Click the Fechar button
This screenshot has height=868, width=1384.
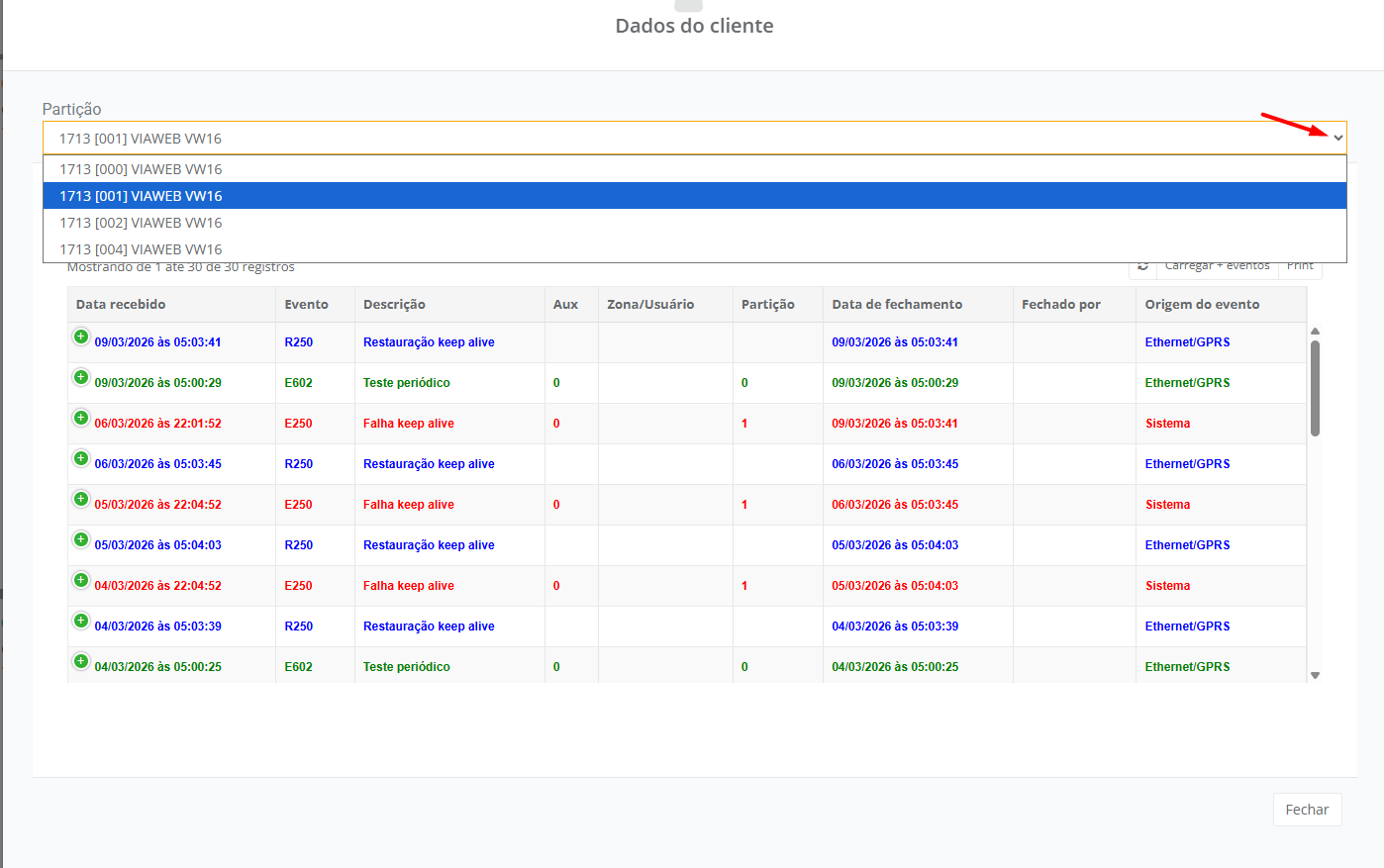coord(1307,810)
